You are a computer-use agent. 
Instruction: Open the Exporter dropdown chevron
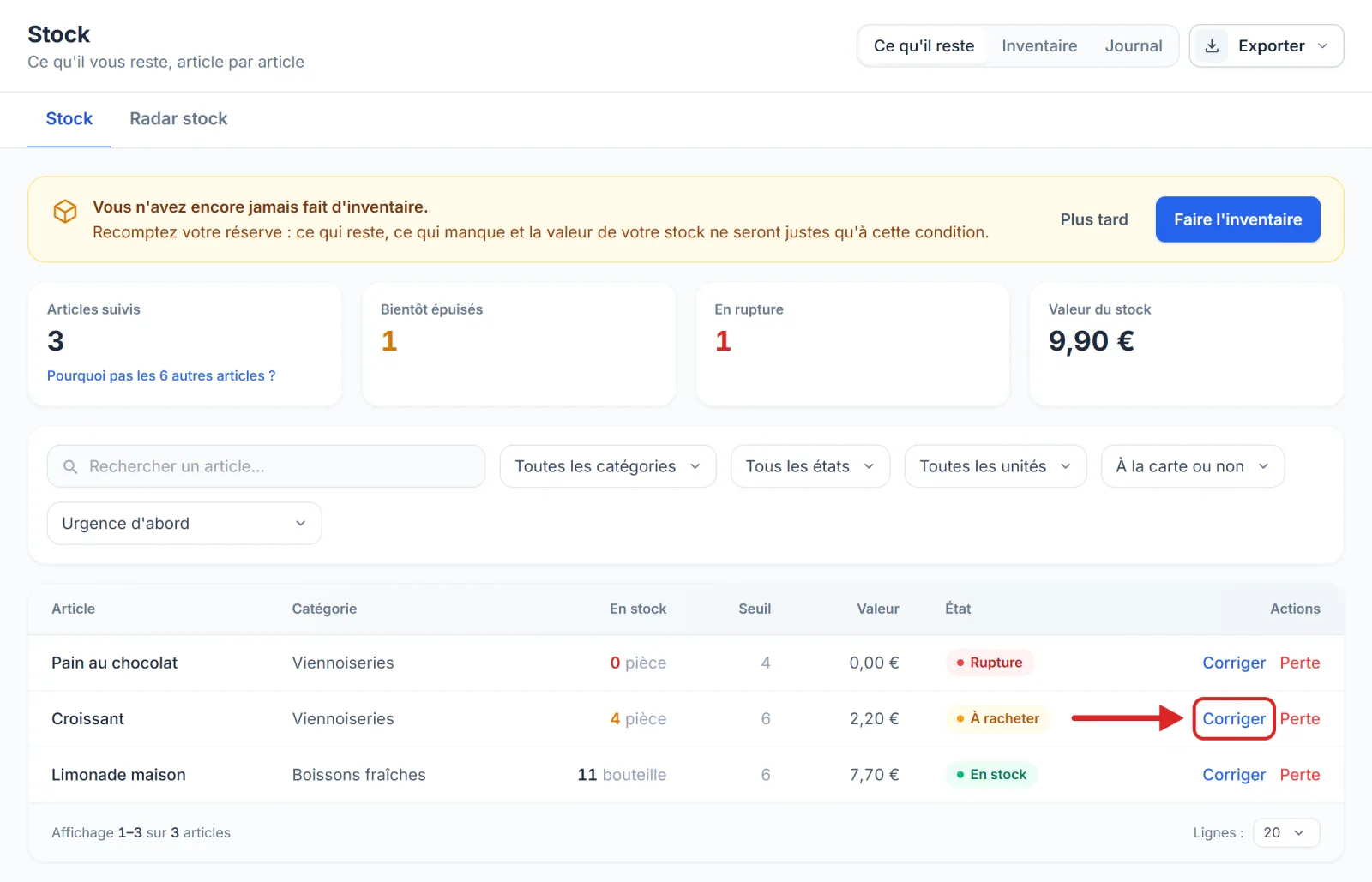(x=1322, y=46)
